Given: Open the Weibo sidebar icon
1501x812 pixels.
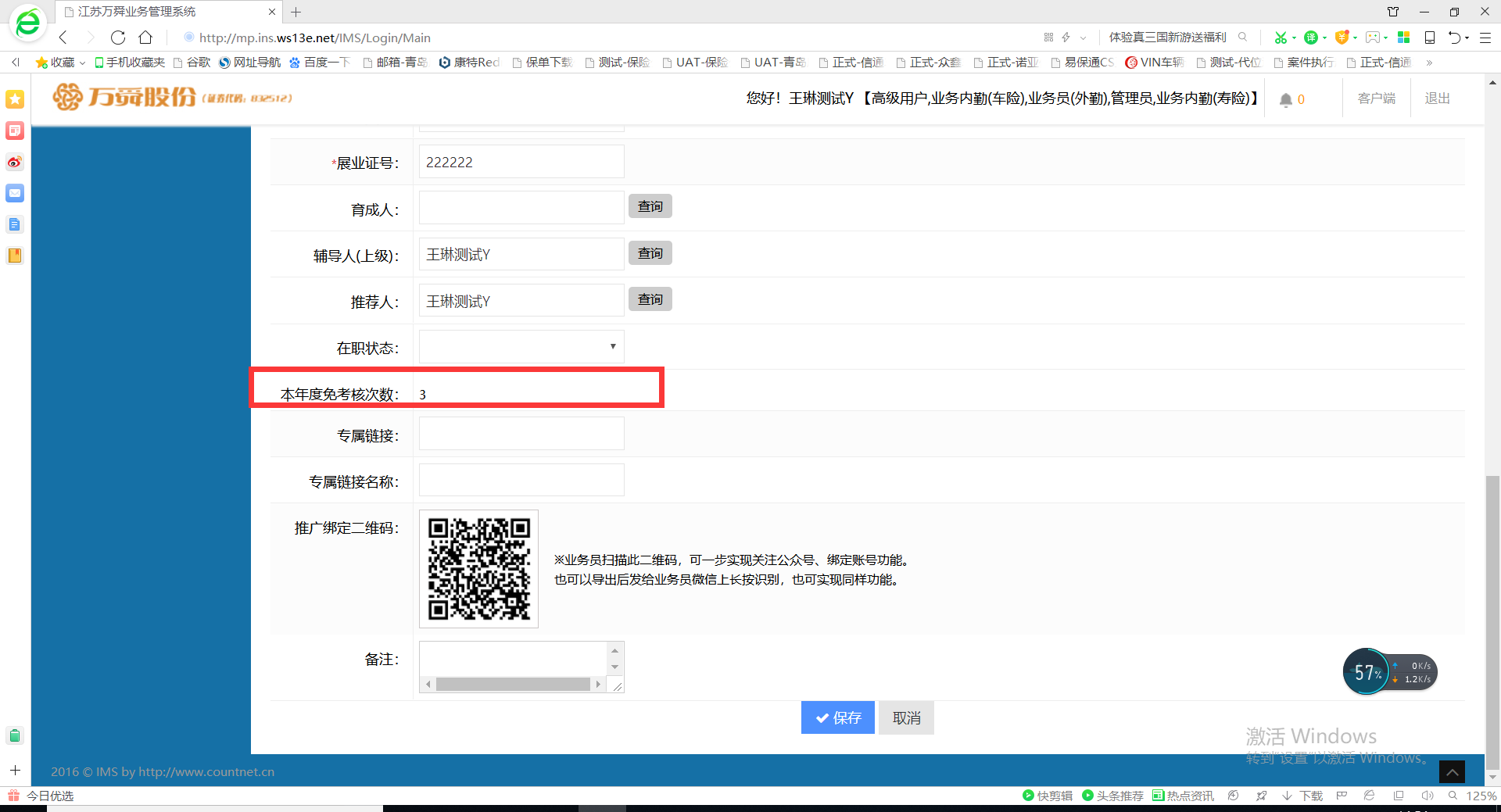Looking at the screenshot, I should point(15,162).
